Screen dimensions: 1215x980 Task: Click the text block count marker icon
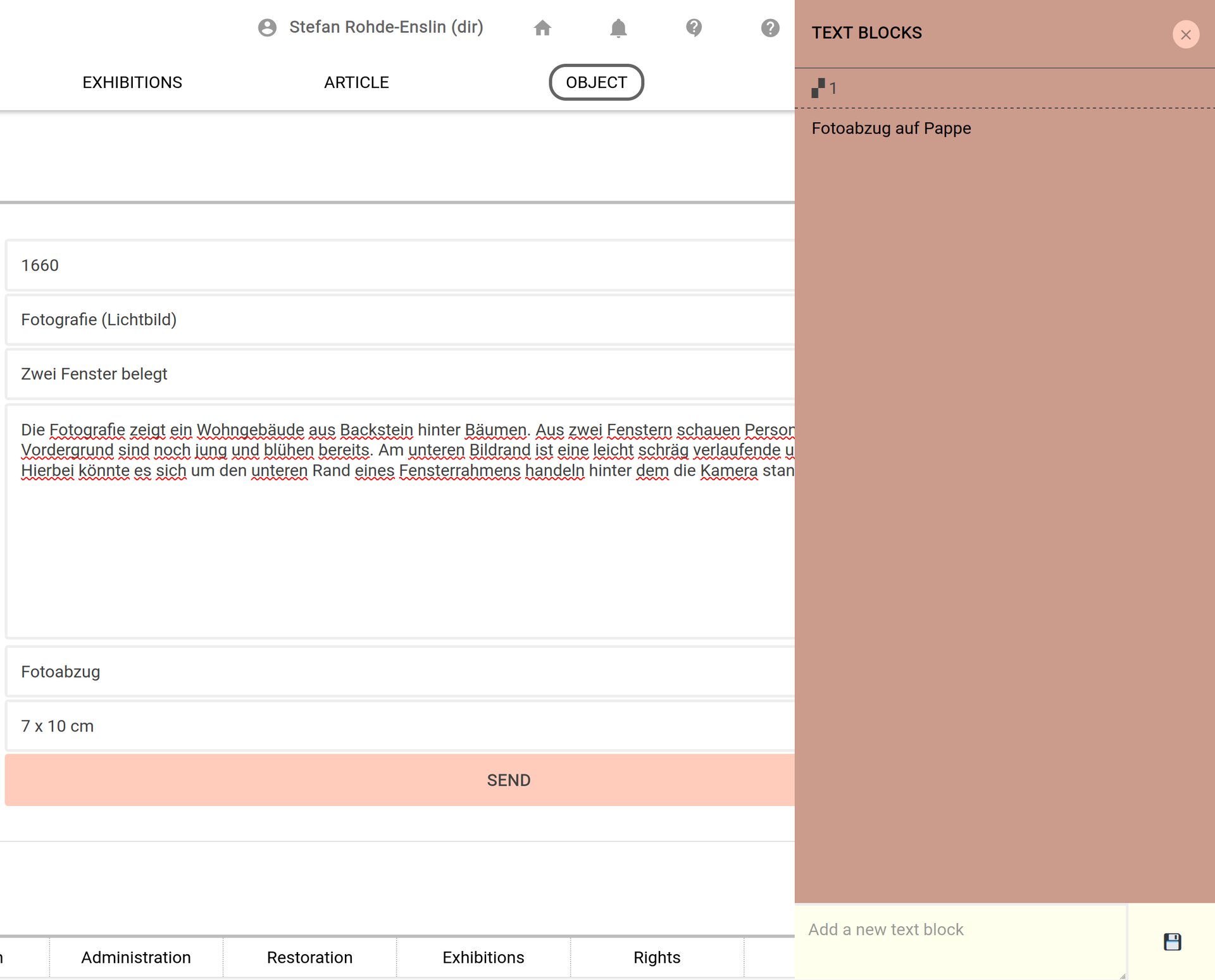click(818, 88)
